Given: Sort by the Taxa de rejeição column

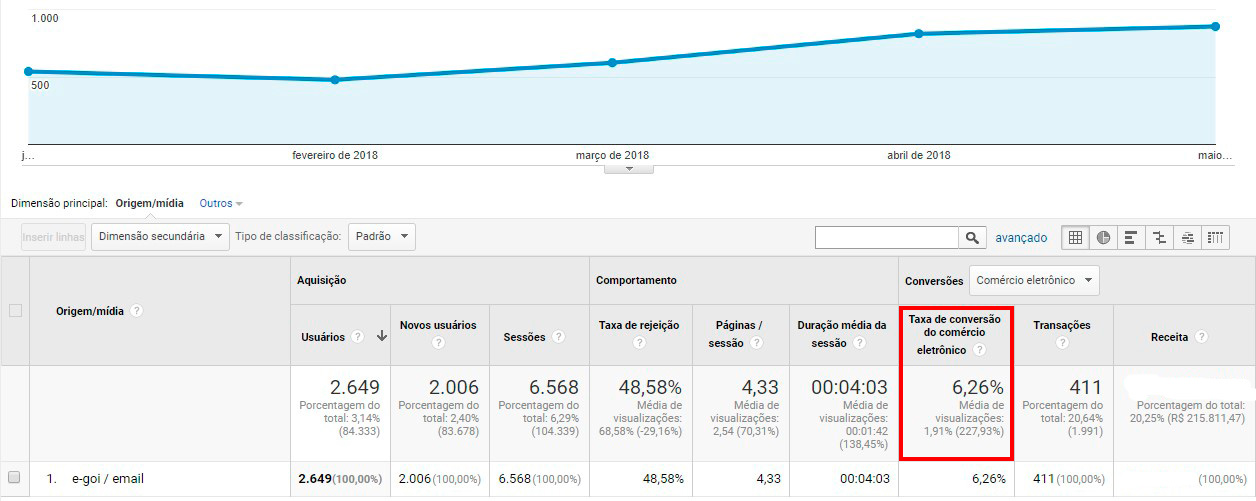Looking at the screenshot, I should (x=638, y=325).
